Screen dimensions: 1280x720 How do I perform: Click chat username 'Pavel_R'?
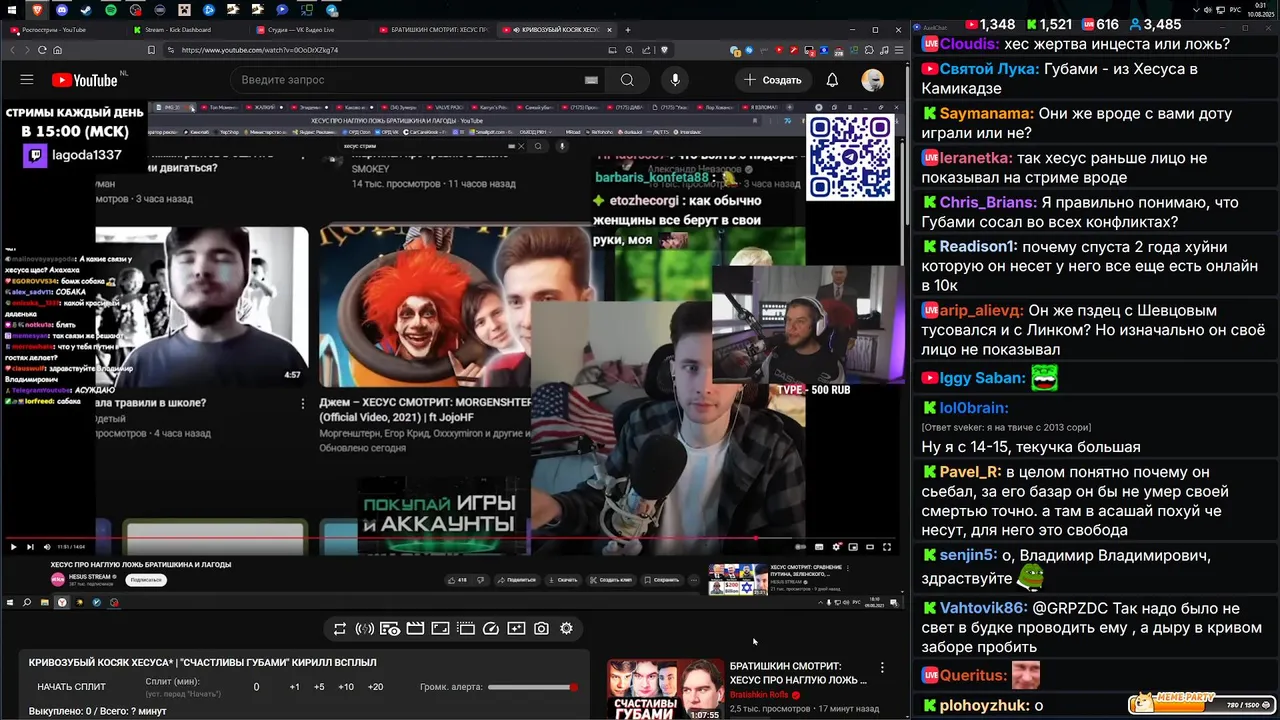pos(970,472)
